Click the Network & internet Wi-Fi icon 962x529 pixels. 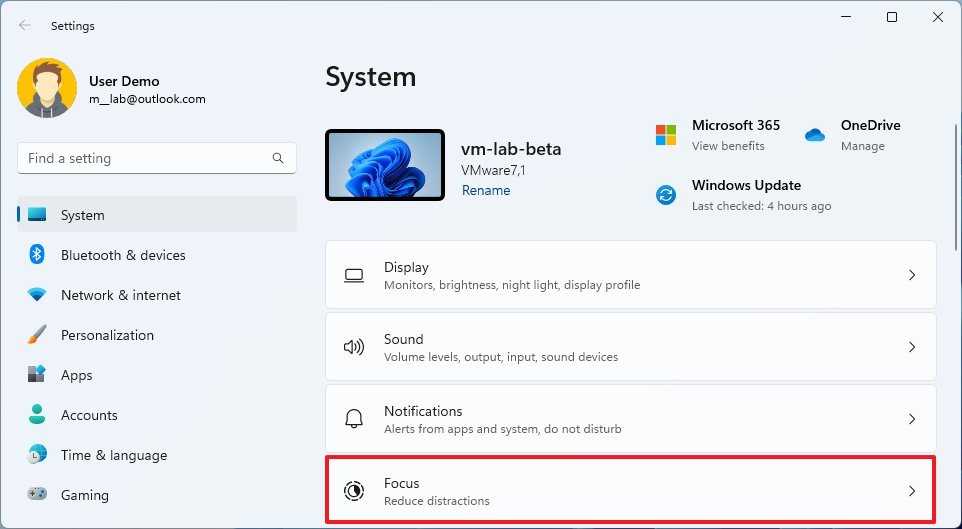37,295
